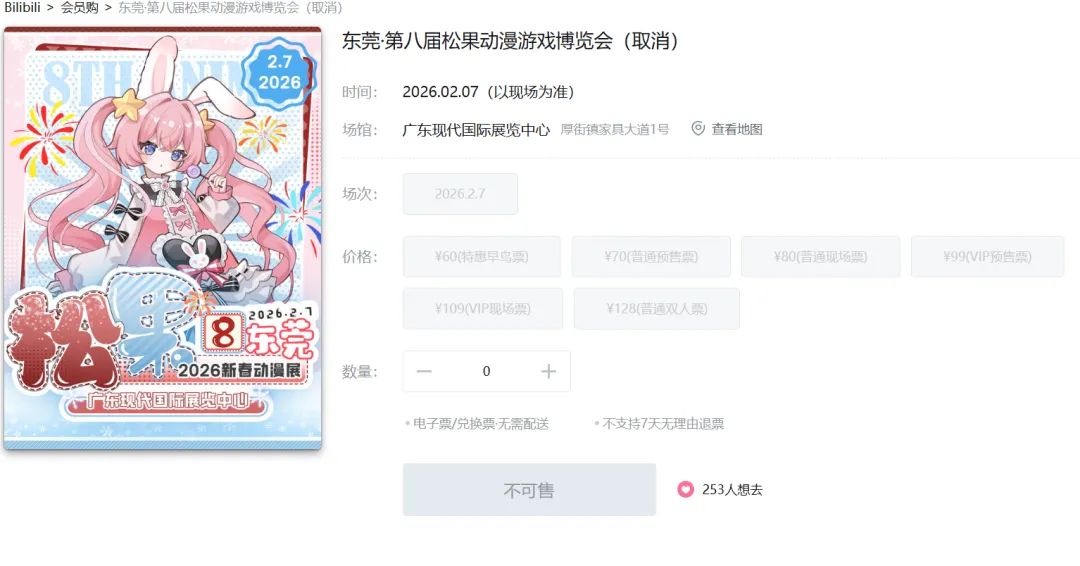This screenshot has width=1080, height=566.
Task: Select the ¥60 特惠早鸟票 ticket
Action: pos(481,257)
